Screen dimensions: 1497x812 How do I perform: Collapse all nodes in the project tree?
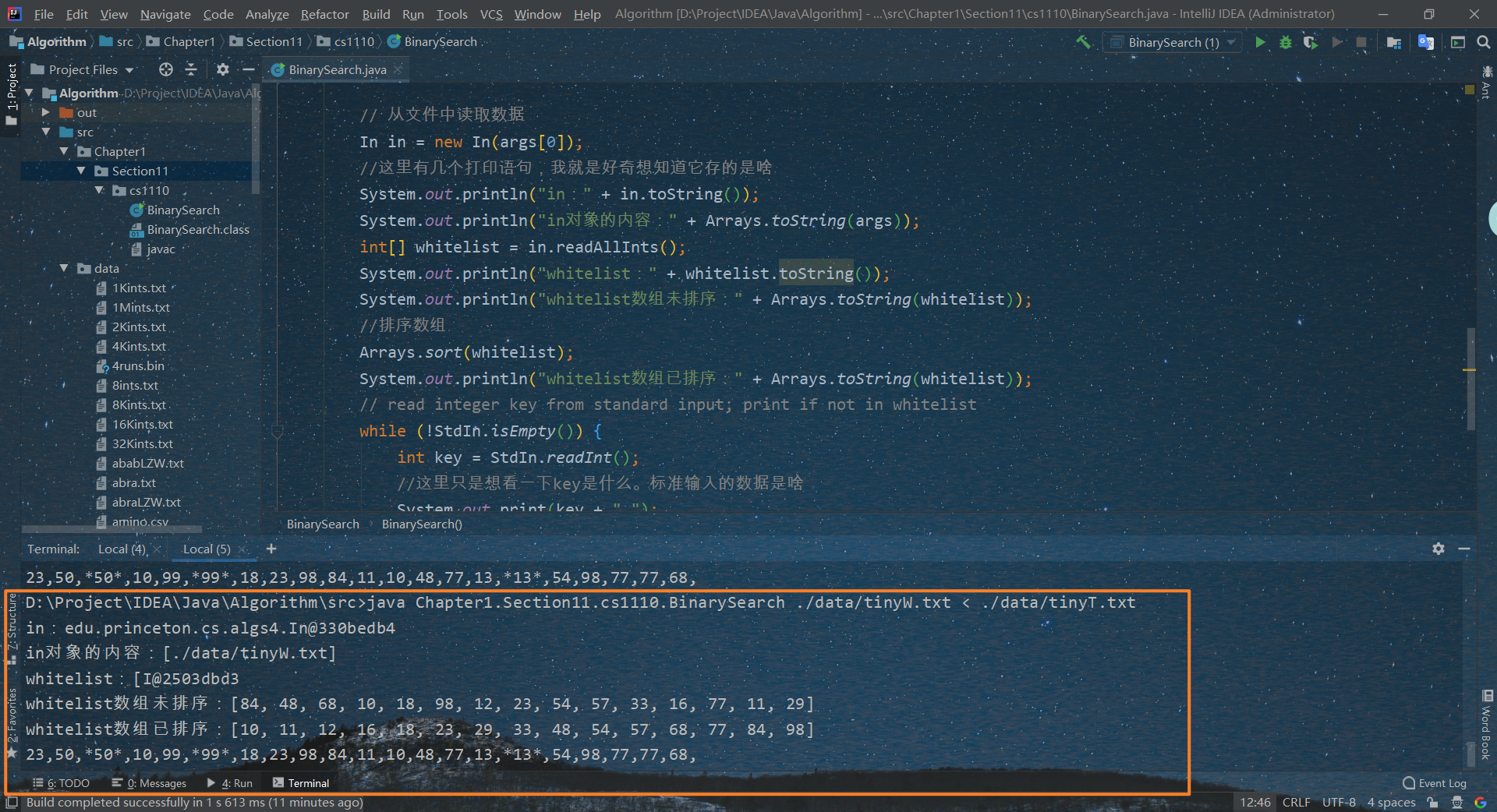pos(191,69)
